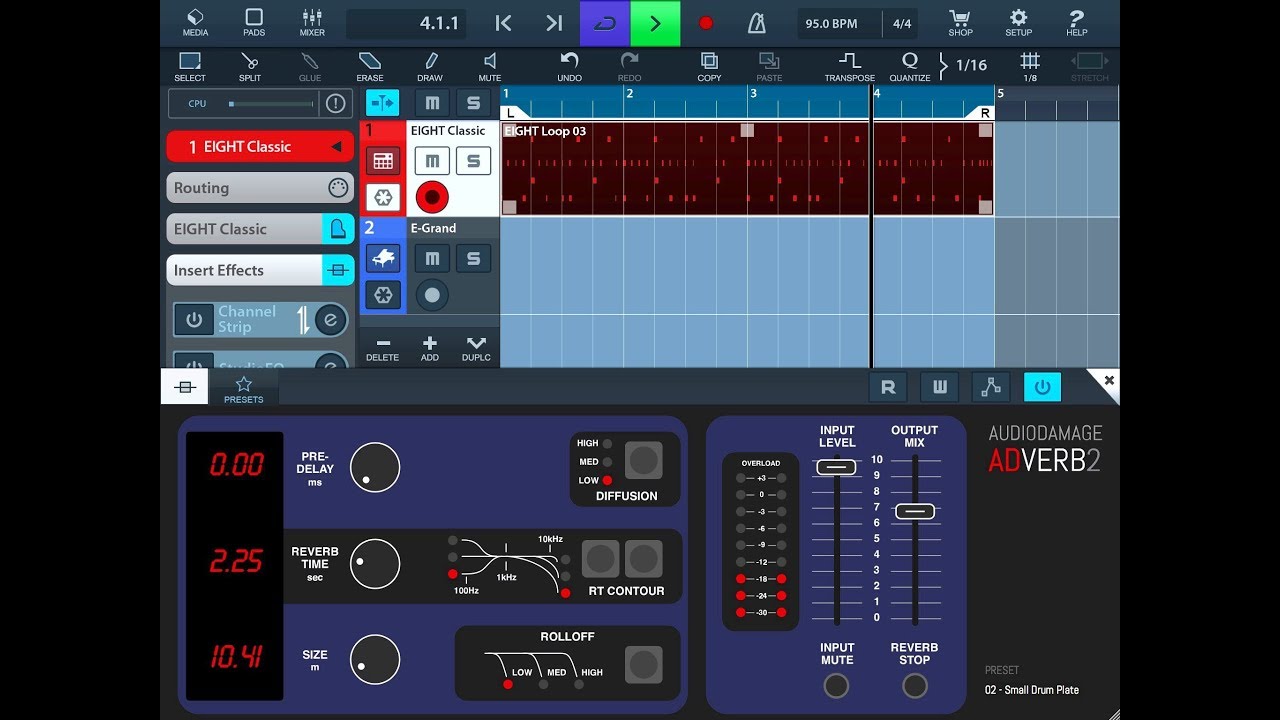The image size is (1280, 720).
Task: Expand the Insert Effects section
Action: pyautogui.click(x=260, y=270)
